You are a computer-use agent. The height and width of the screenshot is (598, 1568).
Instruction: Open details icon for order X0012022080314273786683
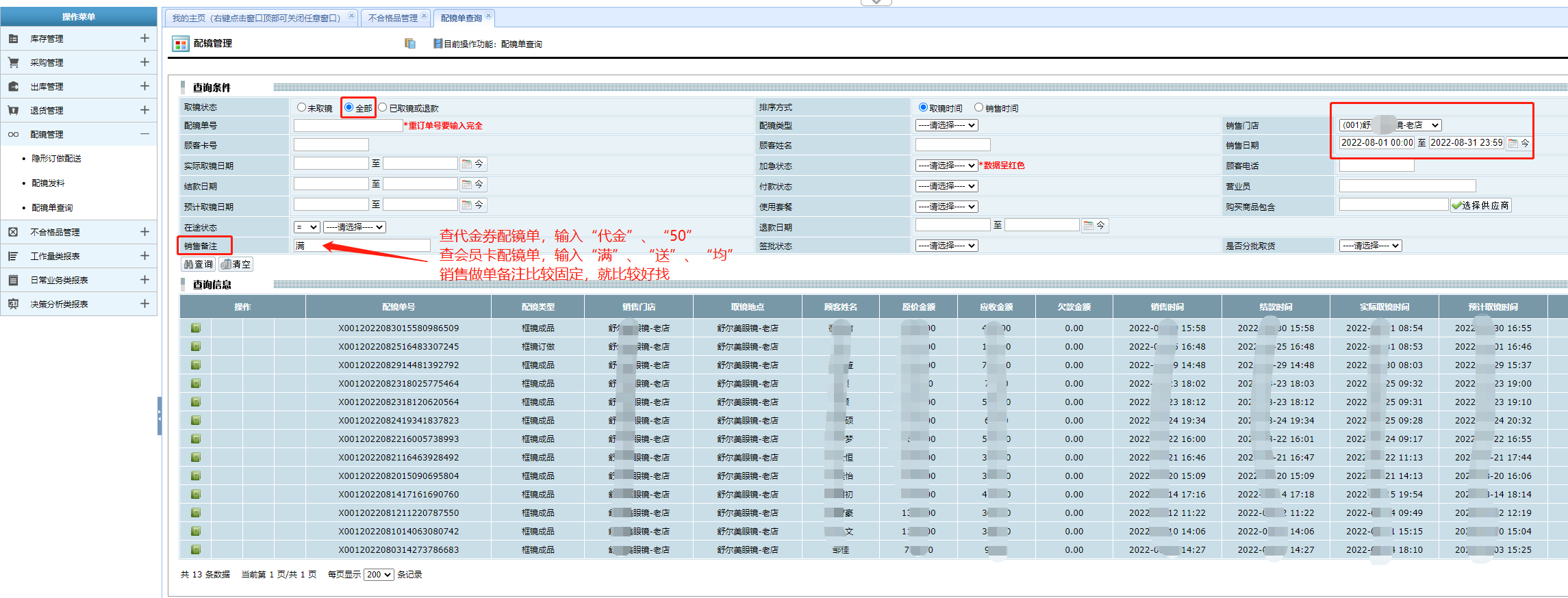[x=196, y=549]
